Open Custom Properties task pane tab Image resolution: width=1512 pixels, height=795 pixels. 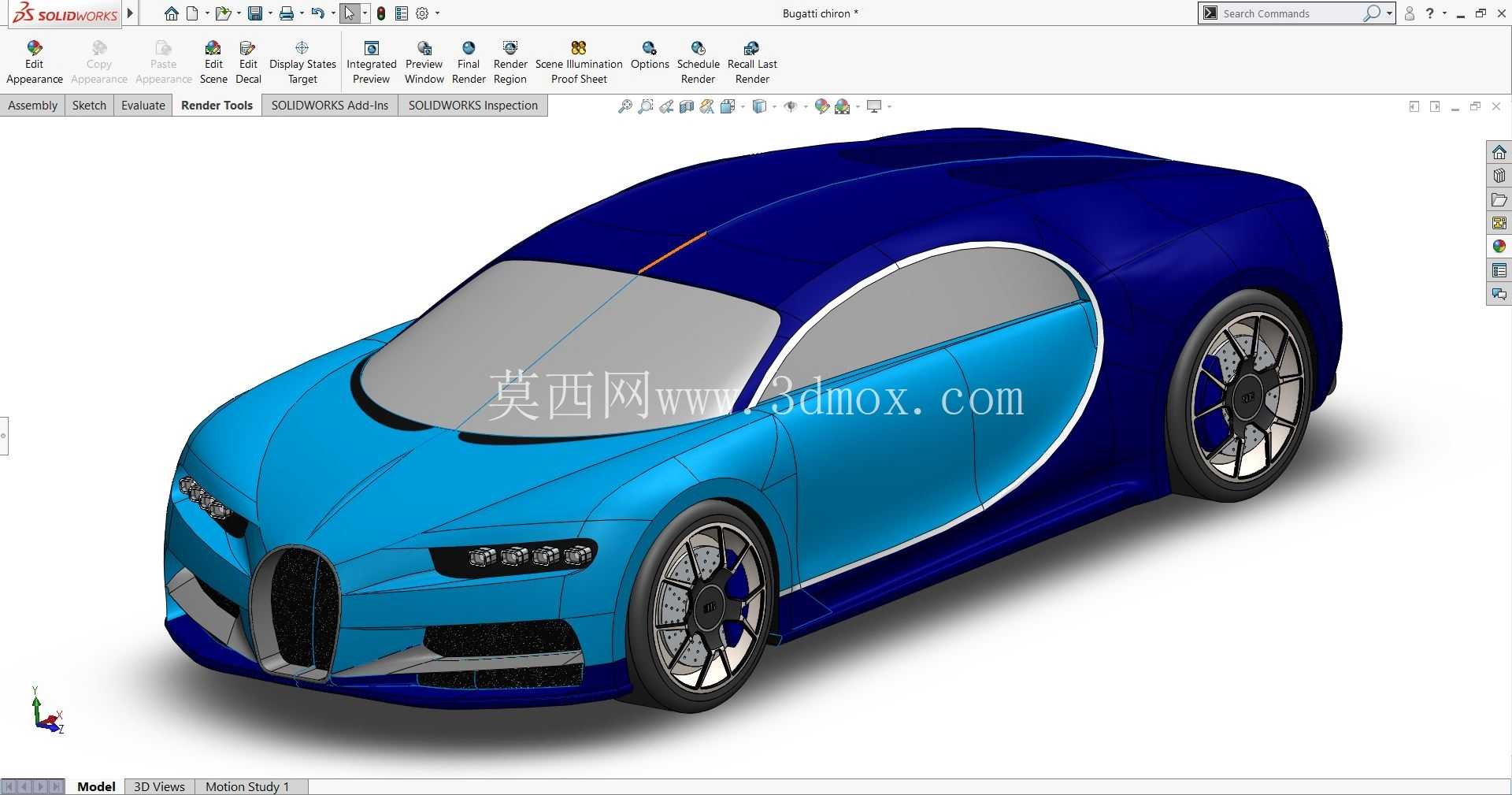tap(1499, 270)
